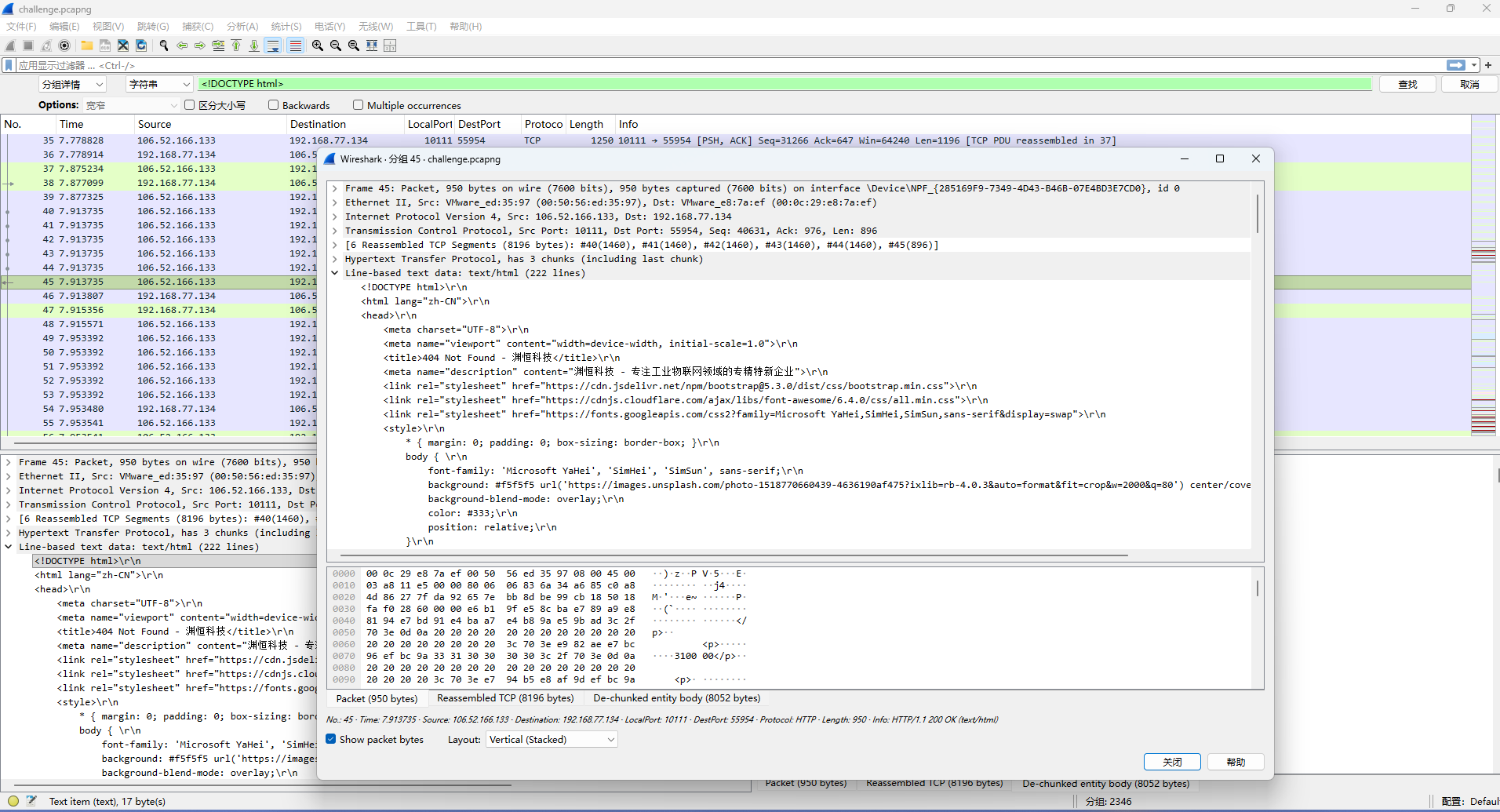1500x812 pixels.
Task: Click the 查找 find button
Action: (1407, 84)
